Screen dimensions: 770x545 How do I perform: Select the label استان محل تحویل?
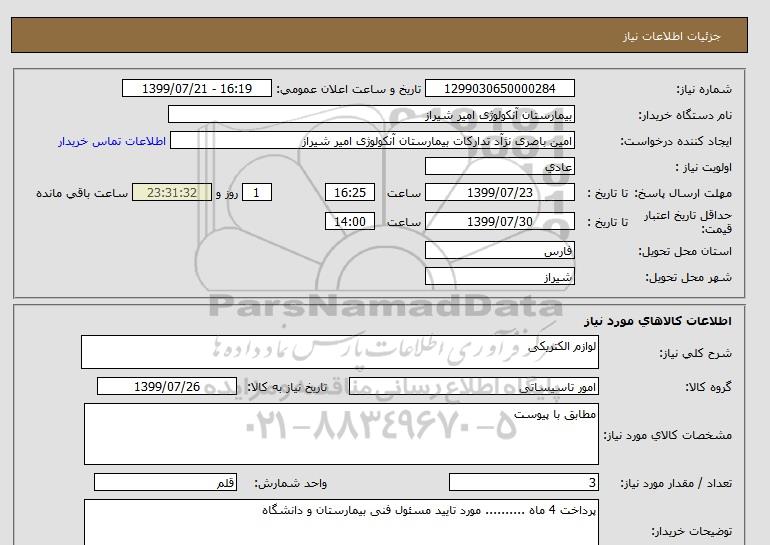[x=685, y=251]
